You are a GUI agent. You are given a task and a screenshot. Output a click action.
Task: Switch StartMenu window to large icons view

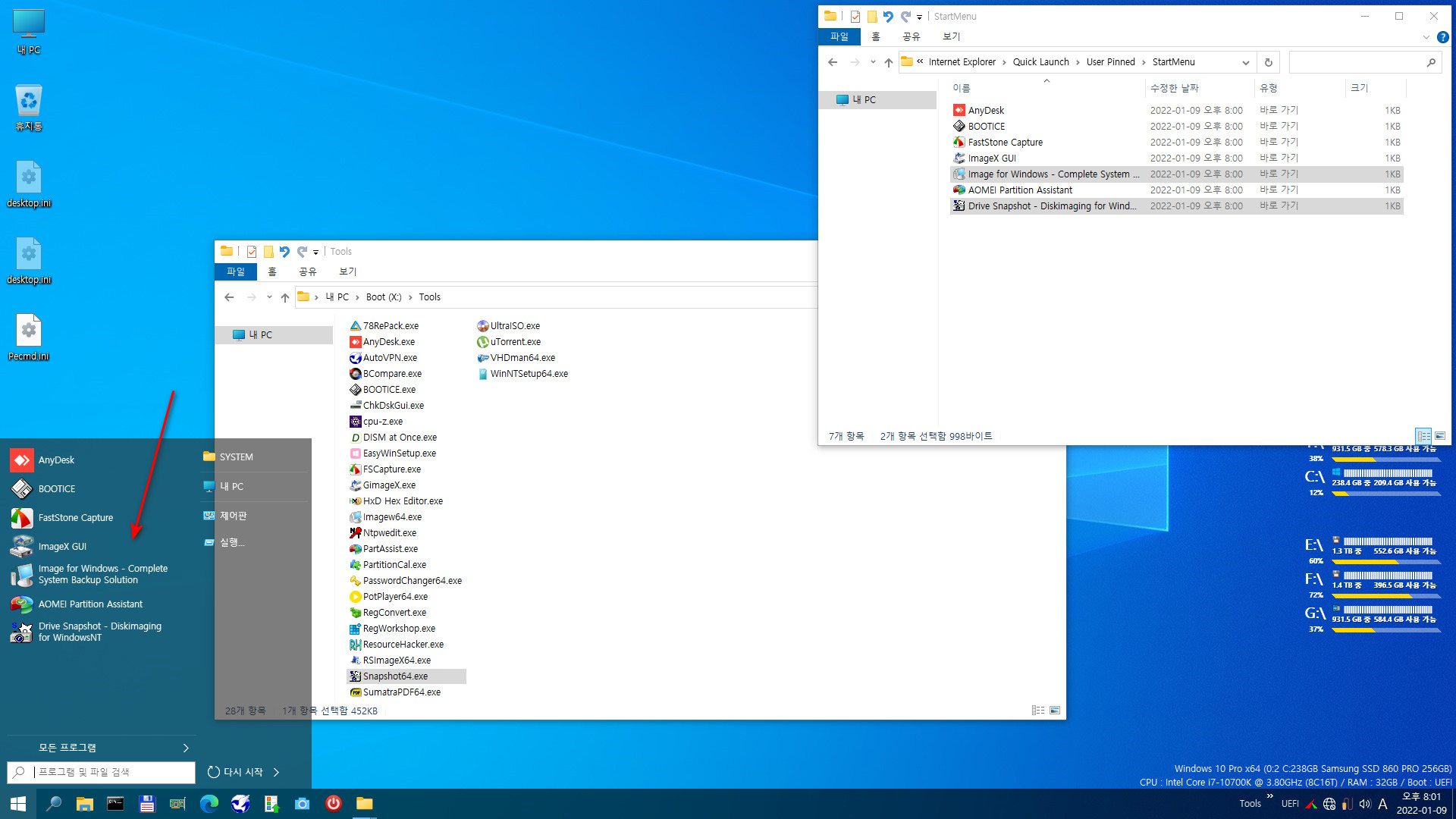click(1440, 436)
